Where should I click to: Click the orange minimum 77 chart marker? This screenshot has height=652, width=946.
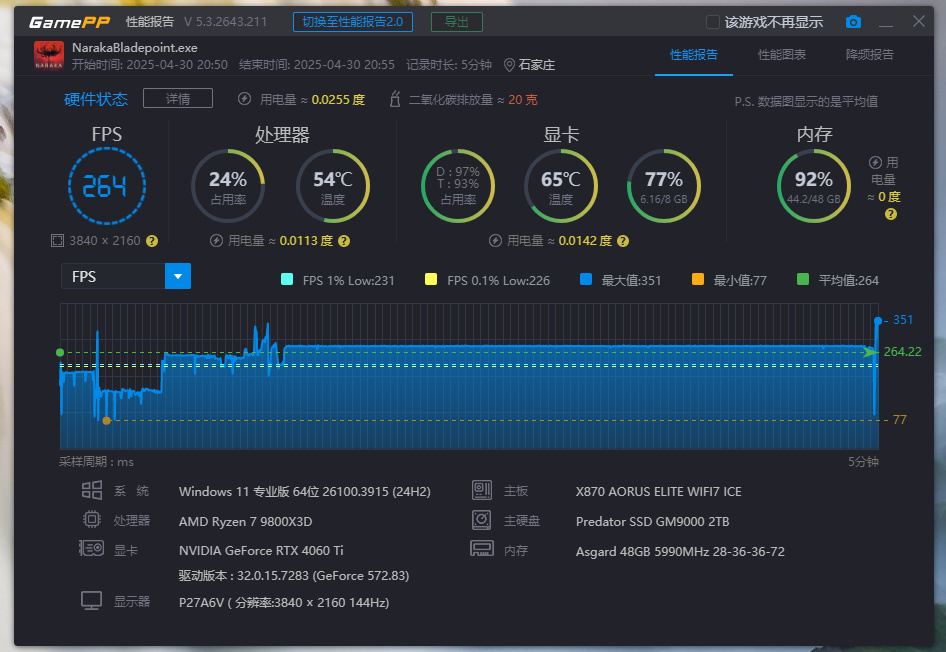tap(107, 420)
